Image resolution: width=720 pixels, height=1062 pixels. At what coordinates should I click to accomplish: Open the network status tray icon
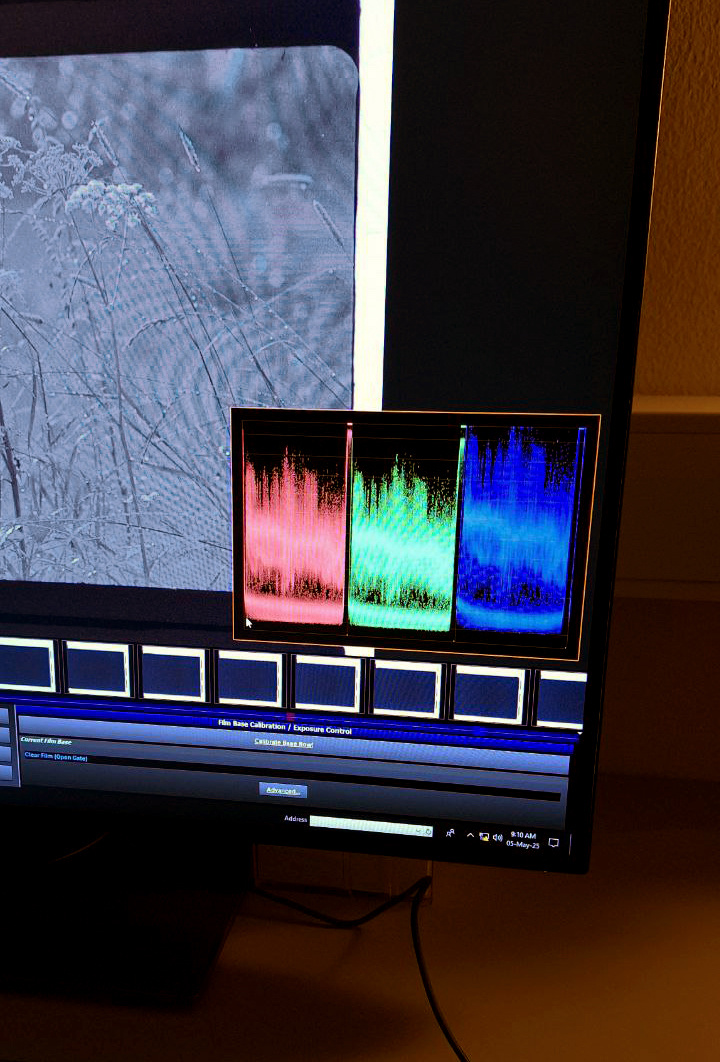pyautogui.click(x=484, y=837)
